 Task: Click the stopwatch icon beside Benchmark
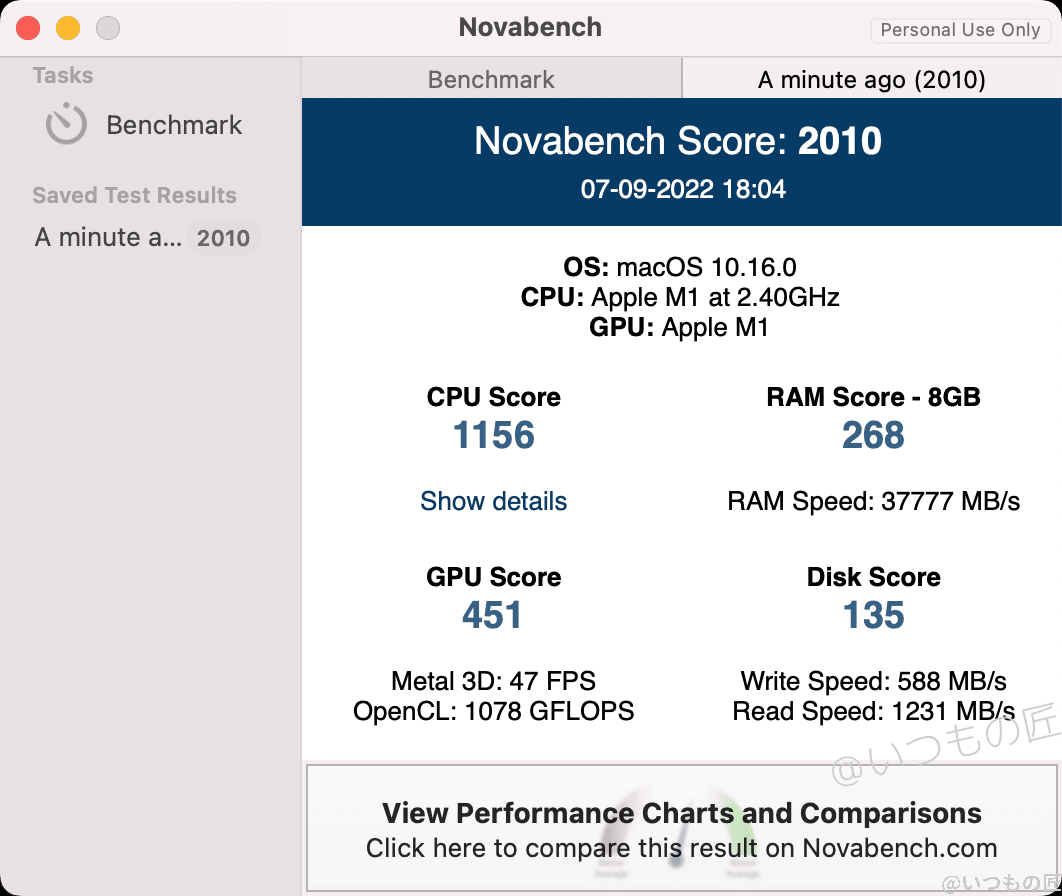point(66,125)
